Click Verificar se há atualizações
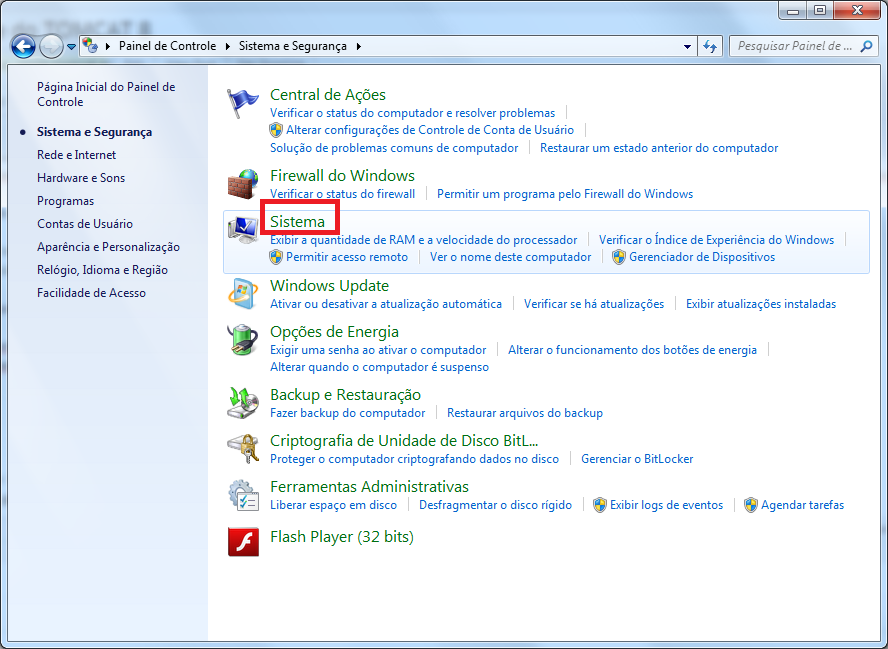This screenshot has height=649, width=888. coord(594,304)
